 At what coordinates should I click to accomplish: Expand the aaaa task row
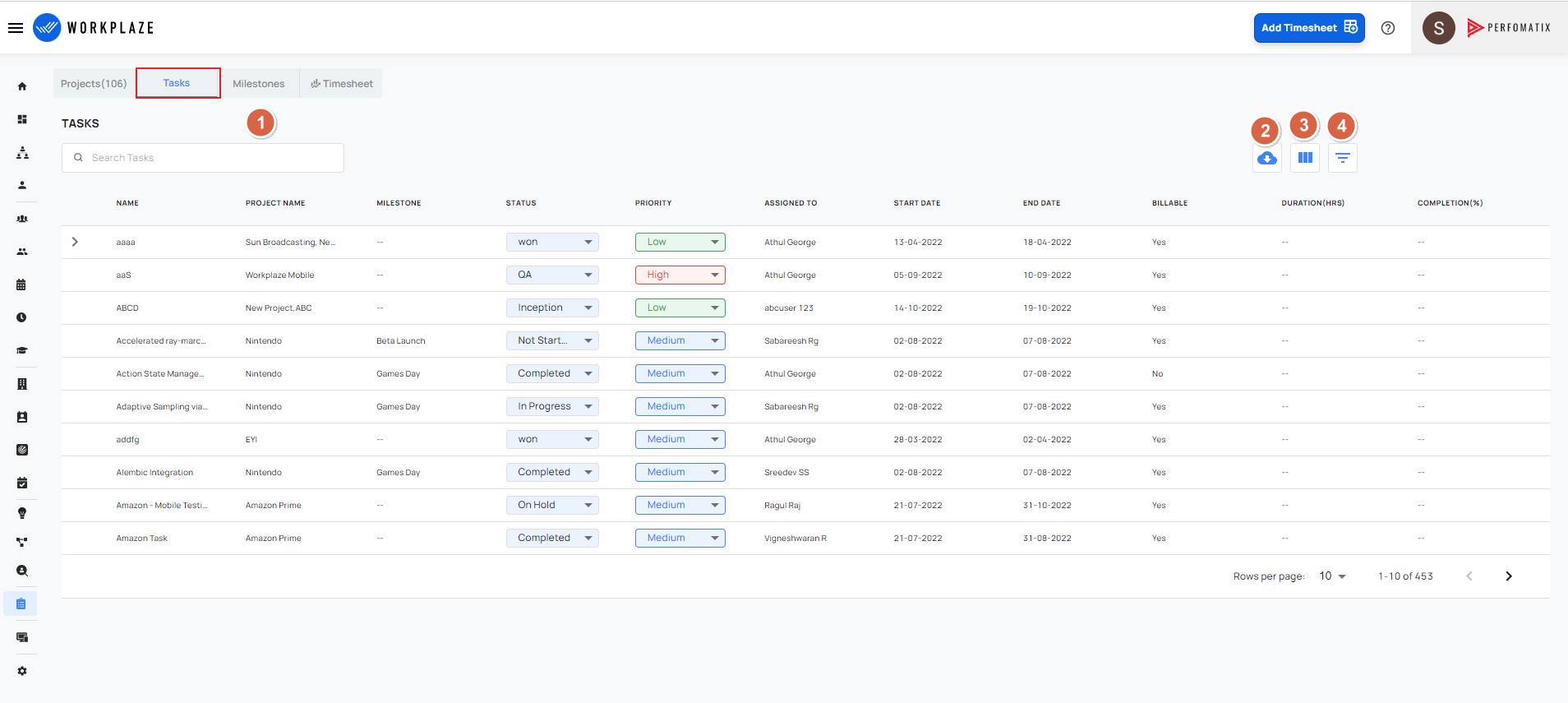coord(75,242)
